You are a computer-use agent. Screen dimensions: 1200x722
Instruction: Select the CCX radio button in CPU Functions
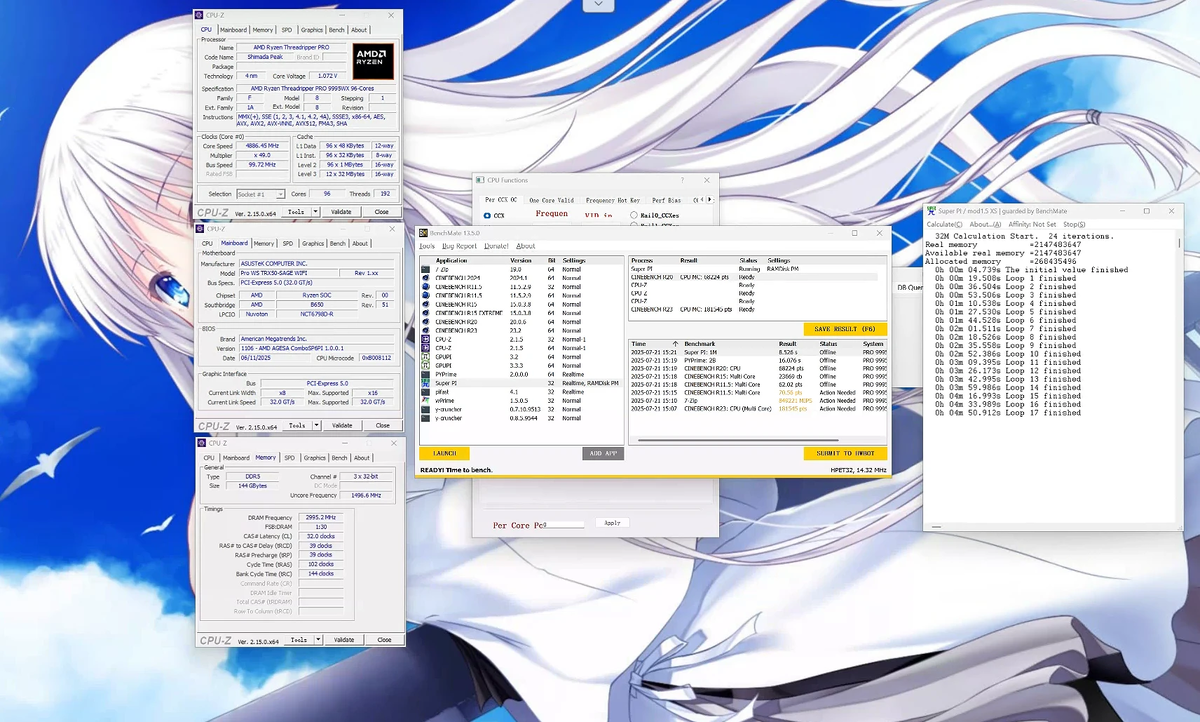click(x=487, y=215)
